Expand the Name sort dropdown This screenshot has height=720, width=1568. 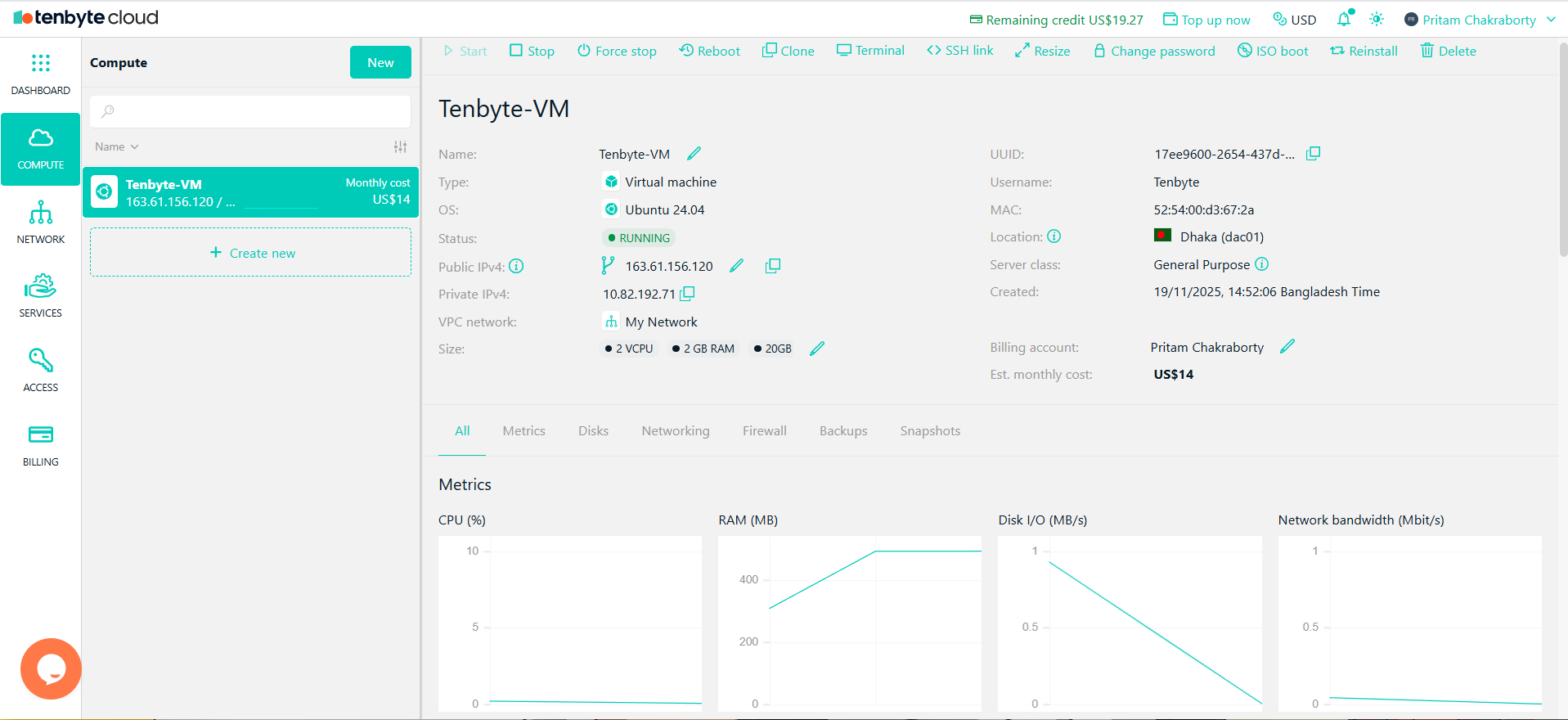point(117,146)
